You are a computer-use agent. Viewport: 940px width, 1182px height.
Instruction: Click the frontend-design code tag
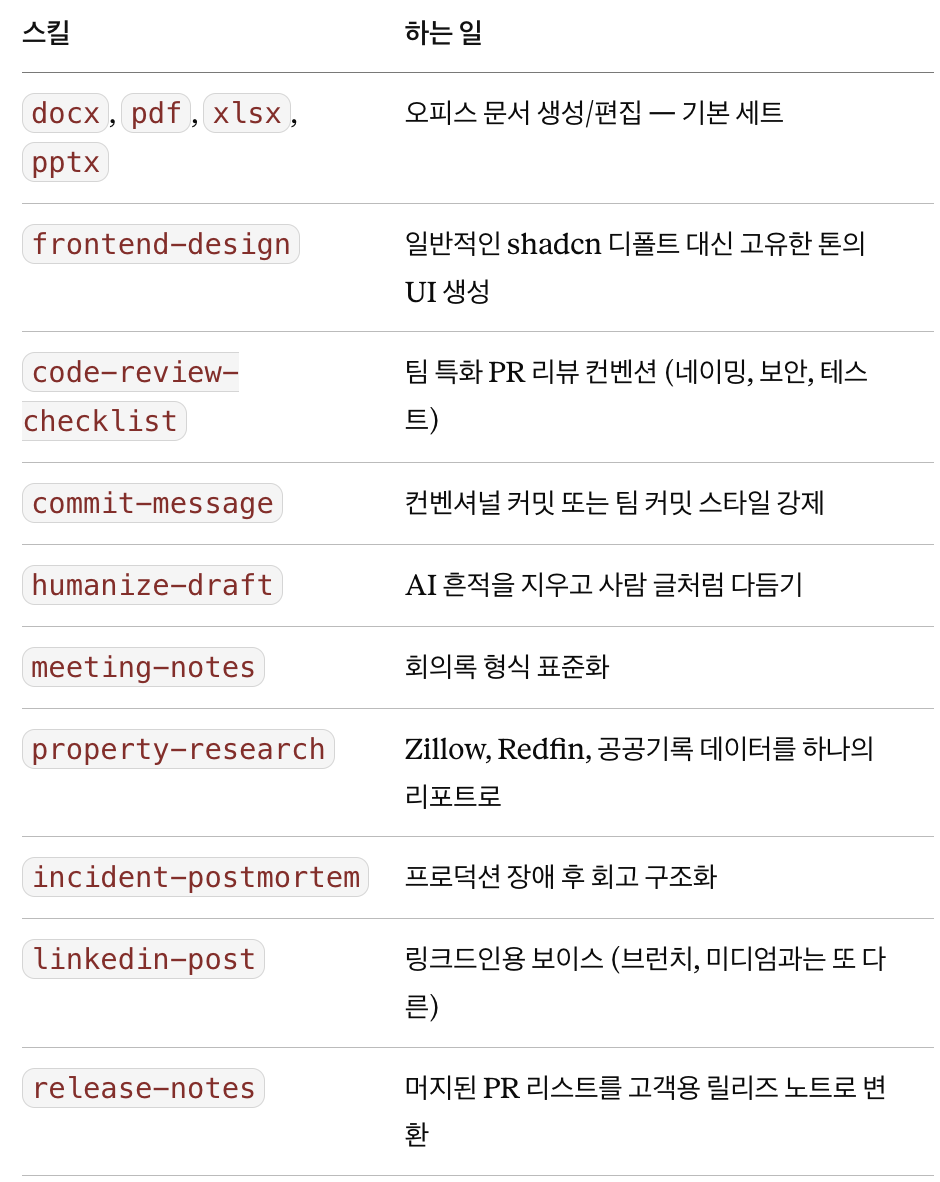tap(161, 244)
